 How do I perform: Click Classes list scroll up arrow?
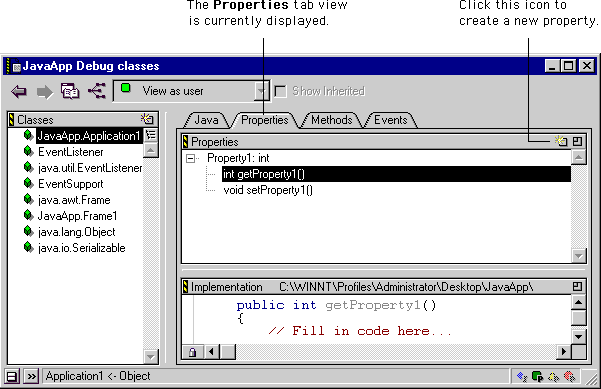pos(151,150)
